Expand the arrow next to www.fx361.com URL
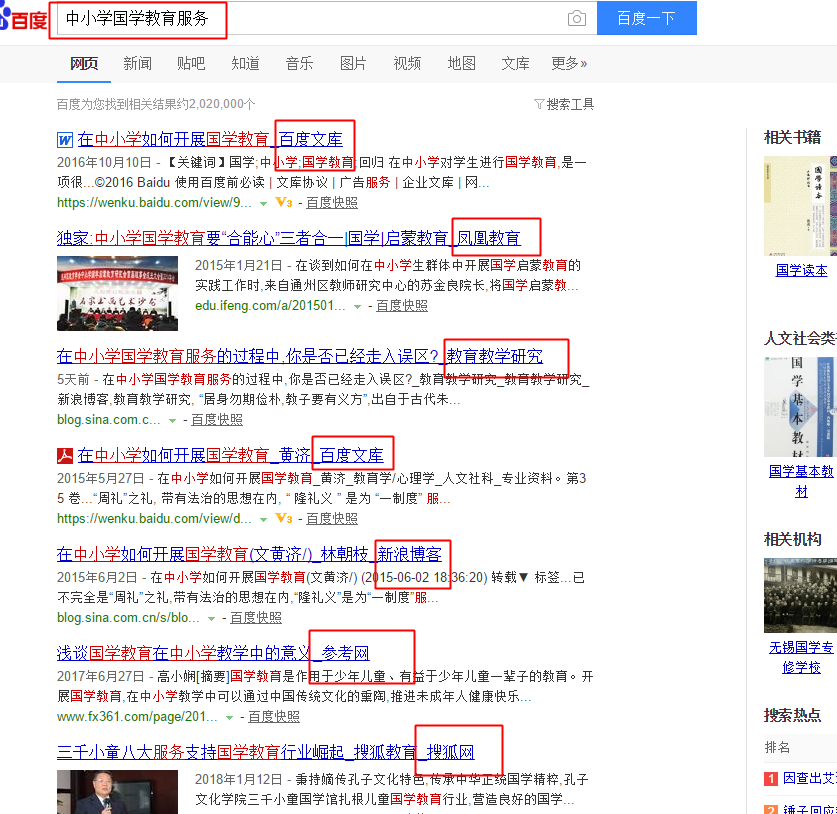 [229, 717]
